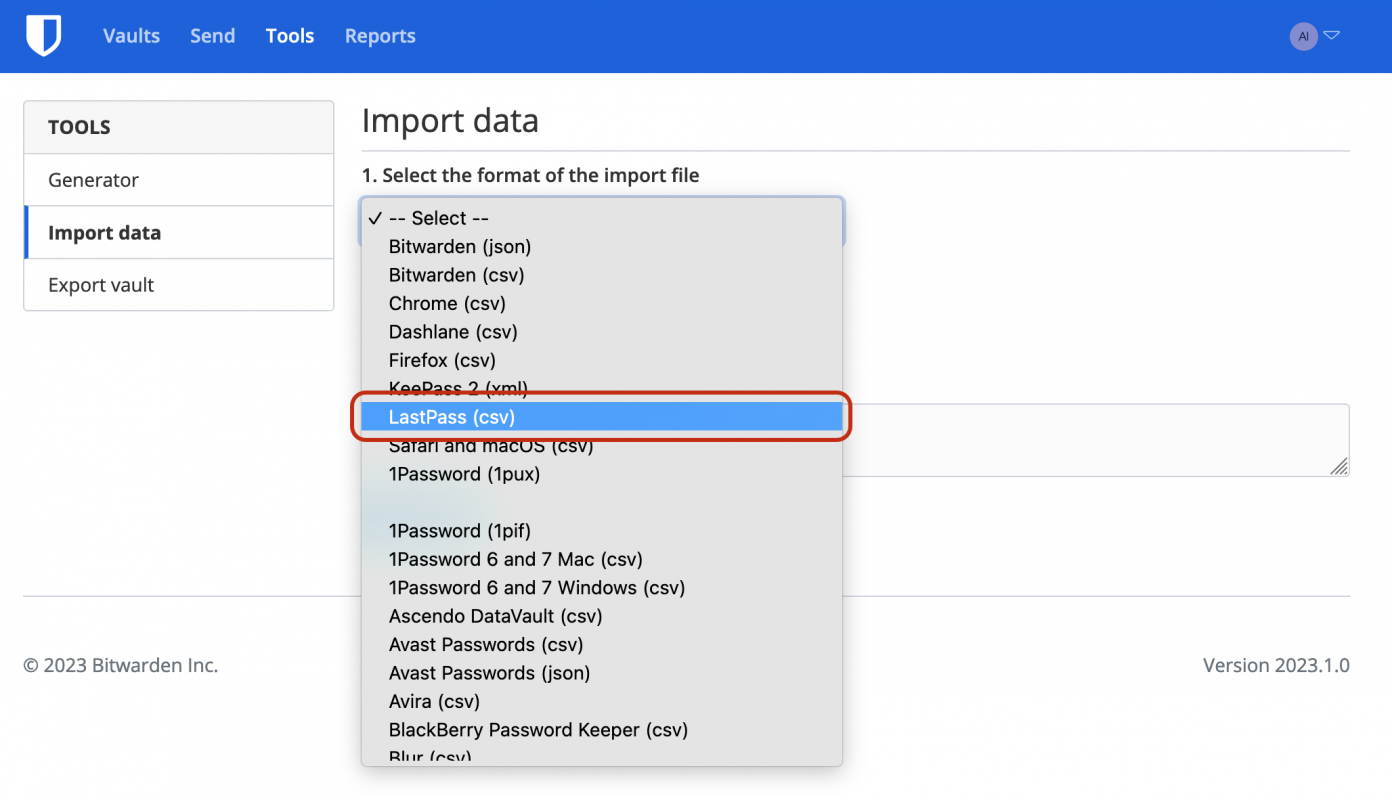Select Firefox (csv) from dropdown
This screenshot has width=1392, height=800.
(442, 360)
